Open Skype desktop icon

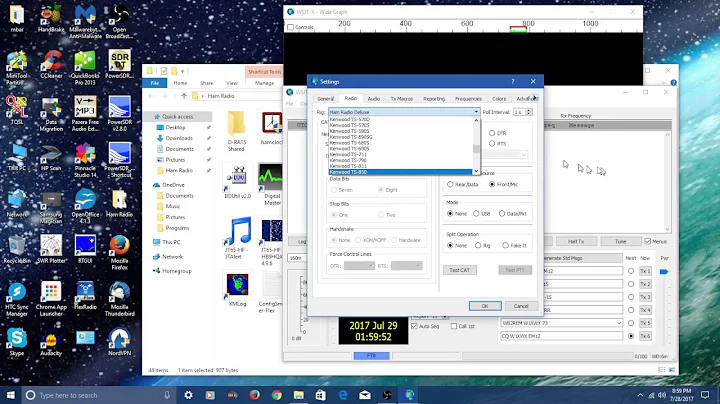pyautogui.click(x=17, y=342)
